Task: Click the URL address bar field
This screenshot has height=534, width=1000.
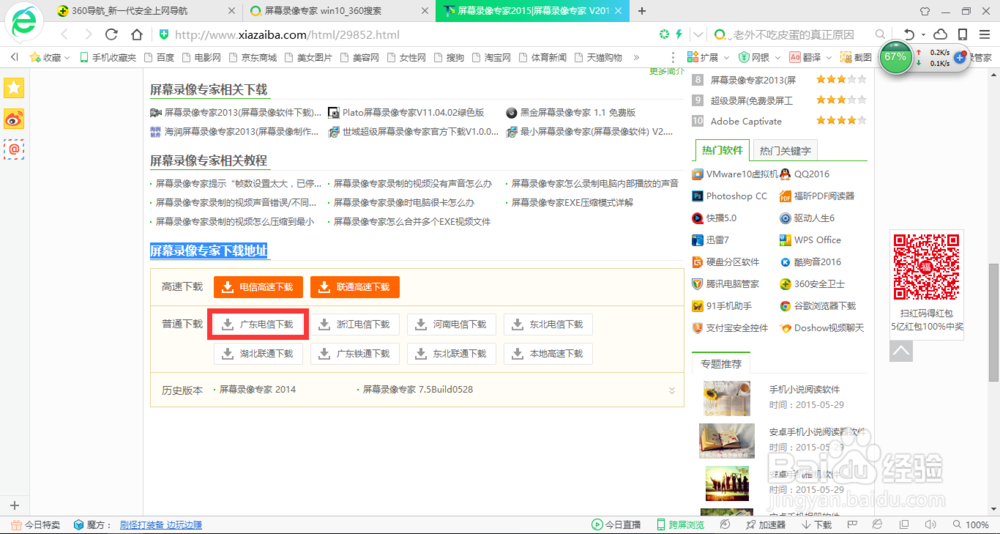Action: pyautogui.click(x=408, y=34)
